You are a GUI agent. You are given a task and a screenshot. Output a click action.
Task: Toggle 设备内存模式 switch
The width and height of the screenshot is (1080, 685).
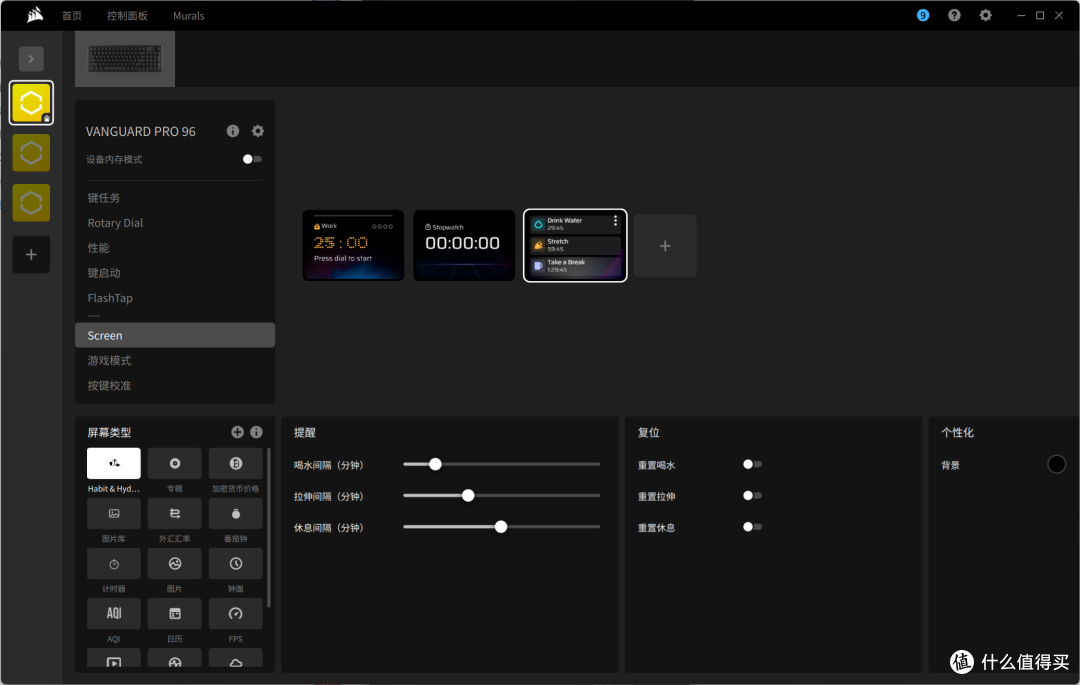(x=252, y=159)
